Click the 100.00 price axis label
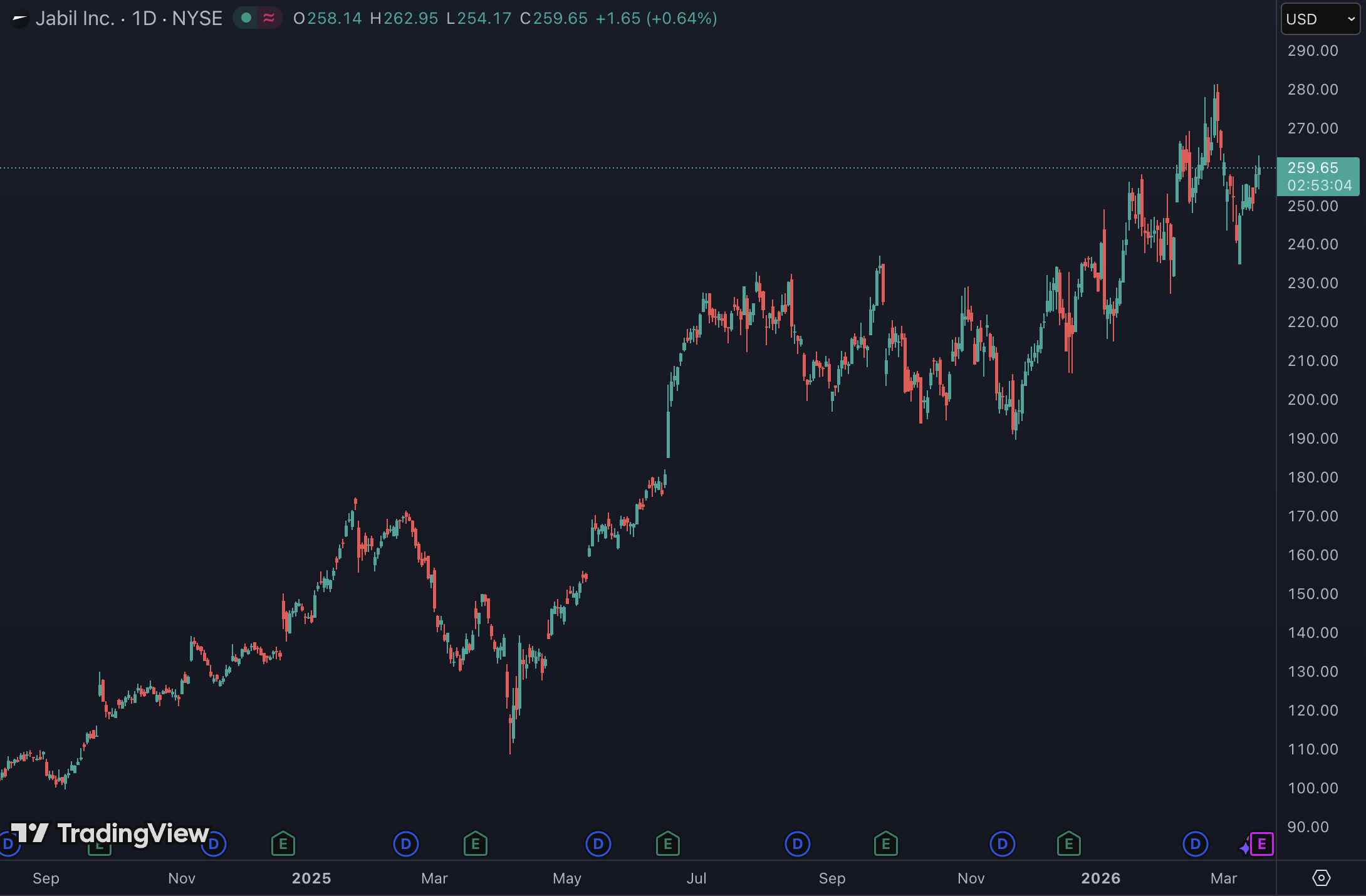 coord(1313,788)
